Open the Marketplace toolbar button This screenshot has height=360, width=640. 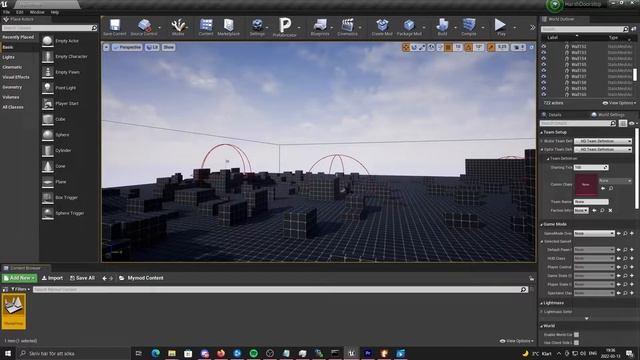coord(229,27)
